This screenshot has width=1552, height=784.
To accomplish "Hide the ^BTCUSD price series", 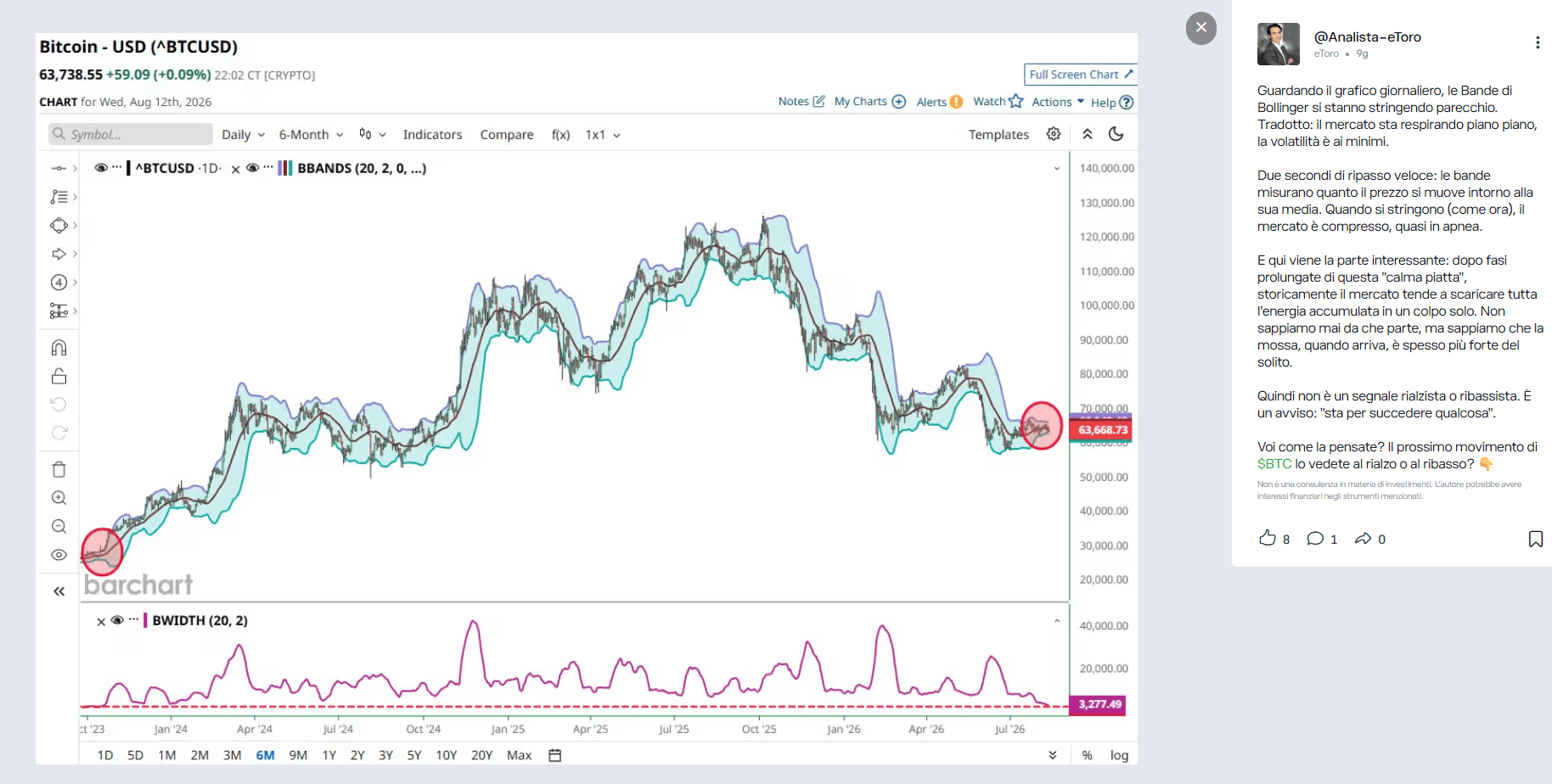I will [x=101, y=168].
